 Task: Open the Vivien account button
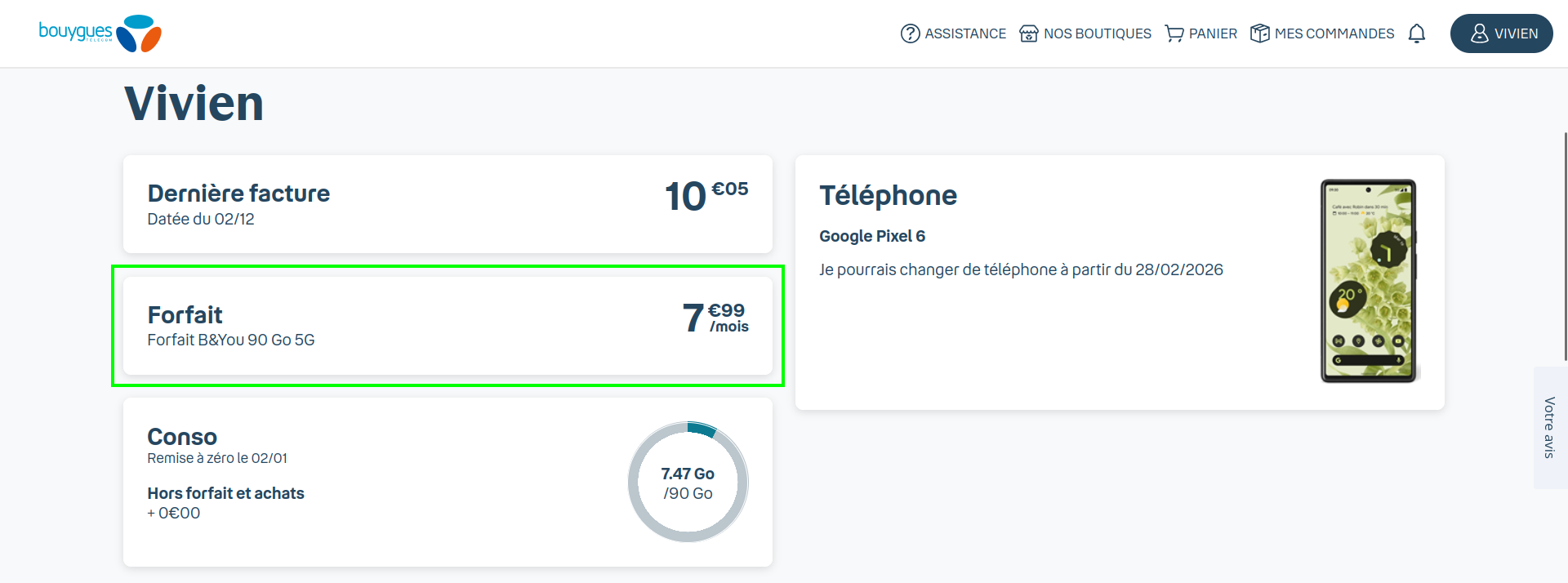(x=1501, y=33)
